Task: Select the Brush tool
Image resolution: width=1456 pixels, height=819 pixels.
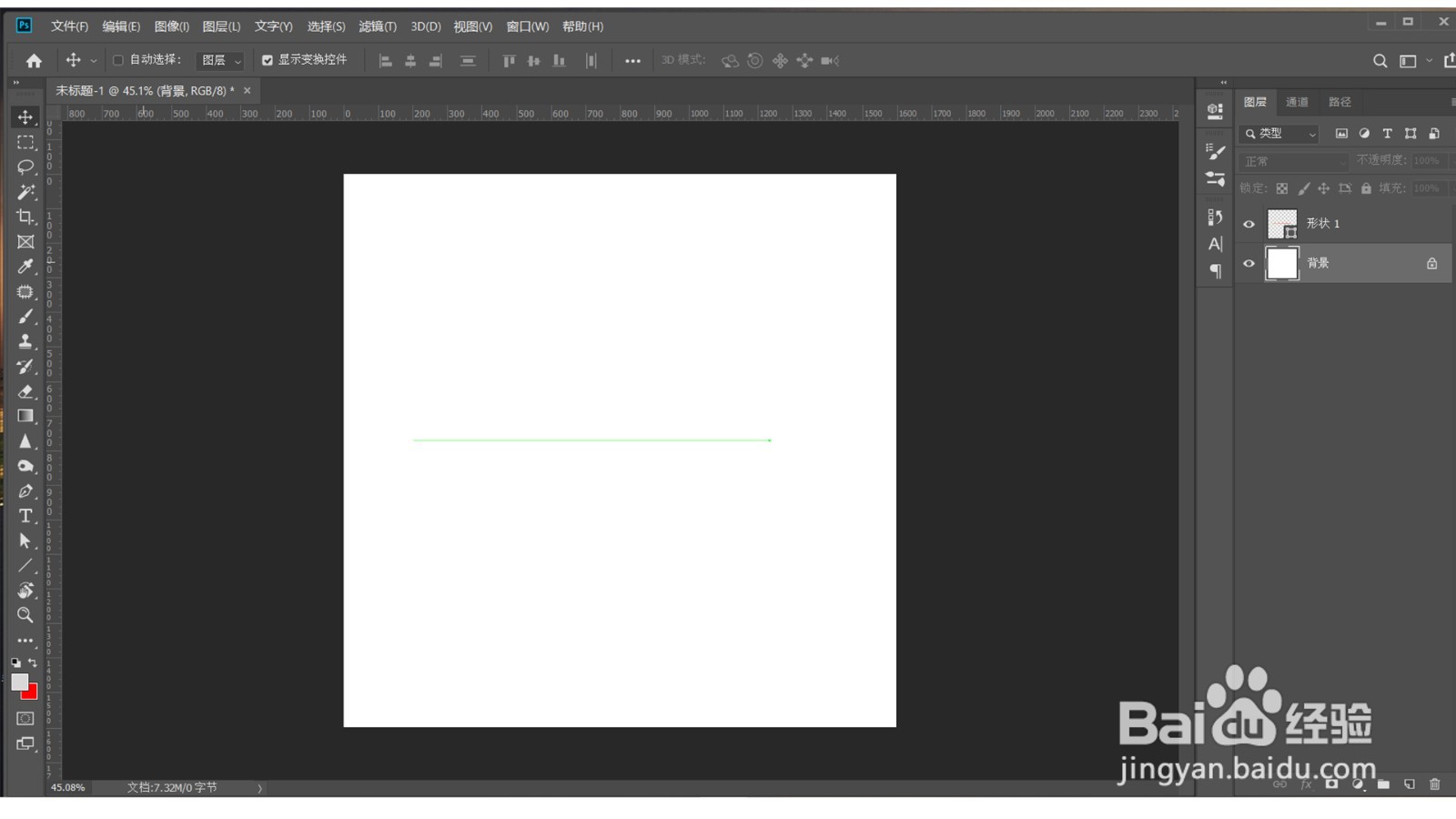Action: pos(25,316)
